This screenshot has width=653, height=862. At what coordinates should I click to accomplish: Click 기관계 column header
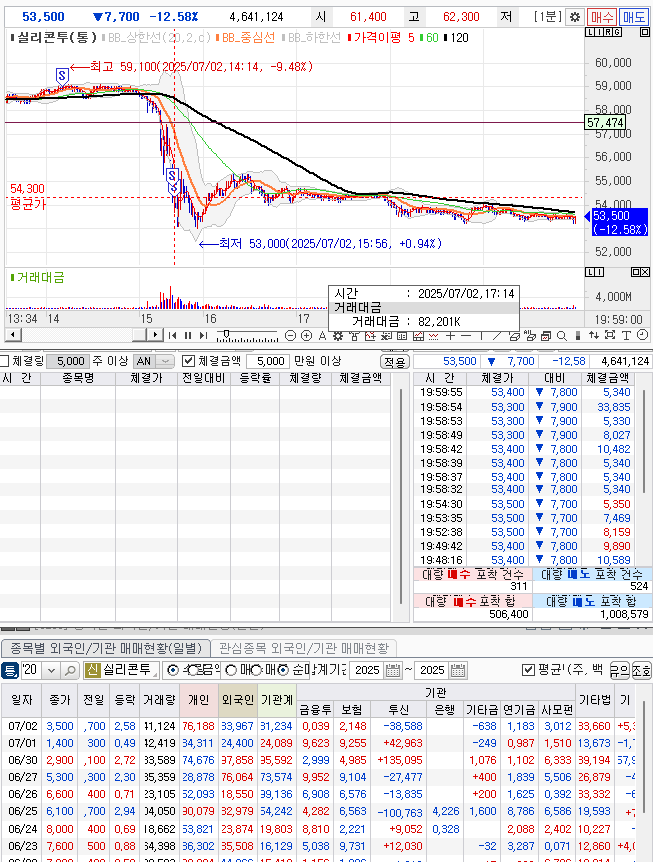coord(276,700)
